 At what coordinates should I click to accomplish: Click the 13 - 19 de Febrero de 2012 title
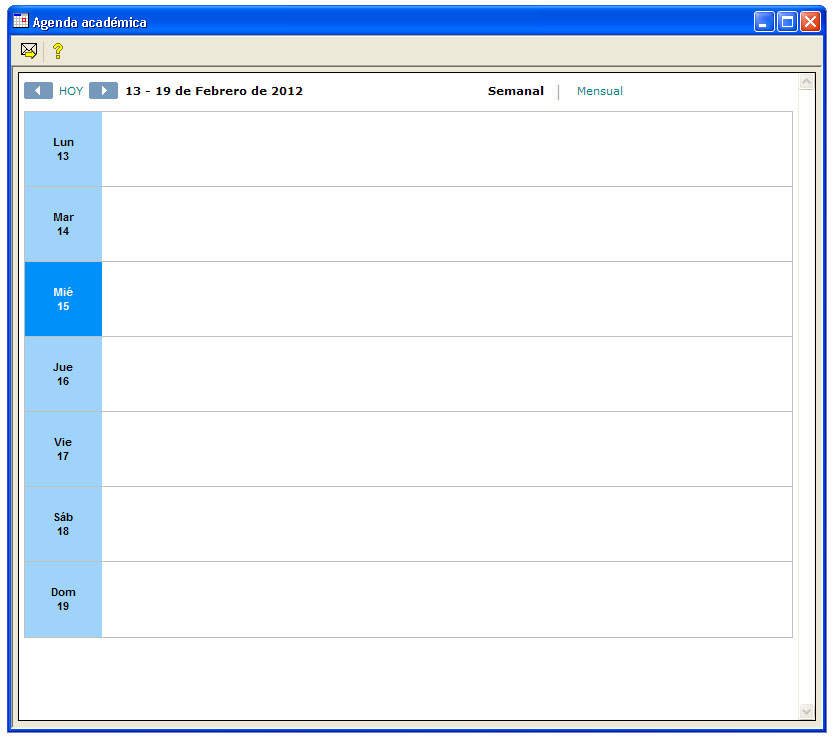pos(214,91)
